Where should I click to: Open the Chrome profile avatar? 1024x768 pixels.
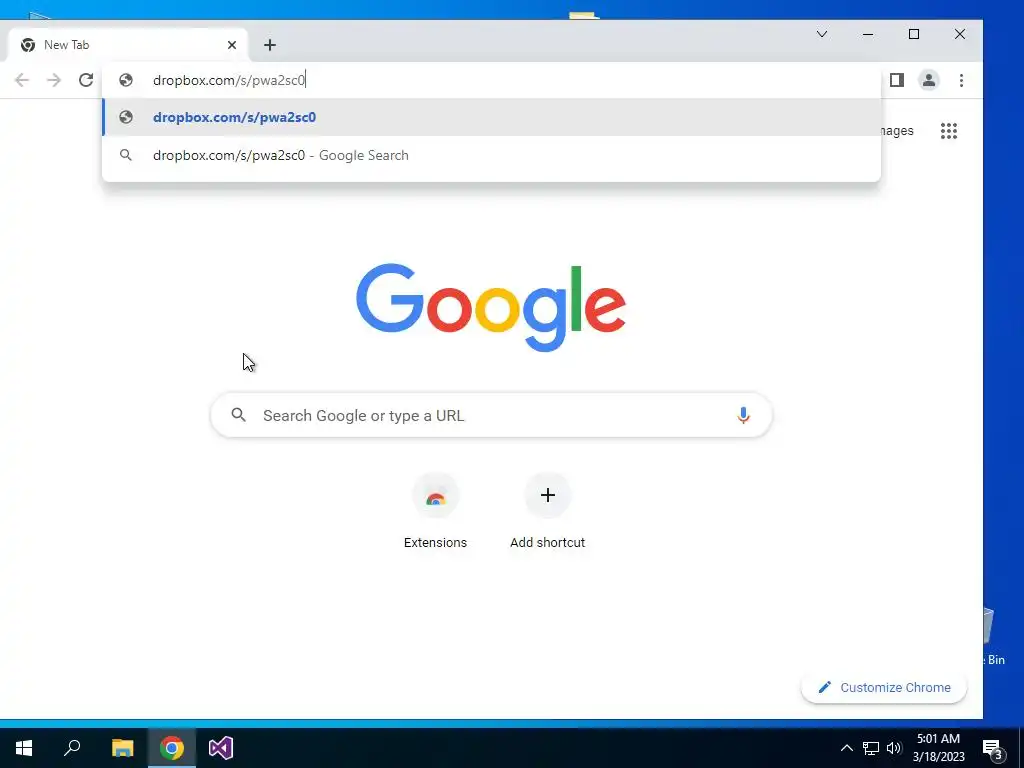[929, 80]
